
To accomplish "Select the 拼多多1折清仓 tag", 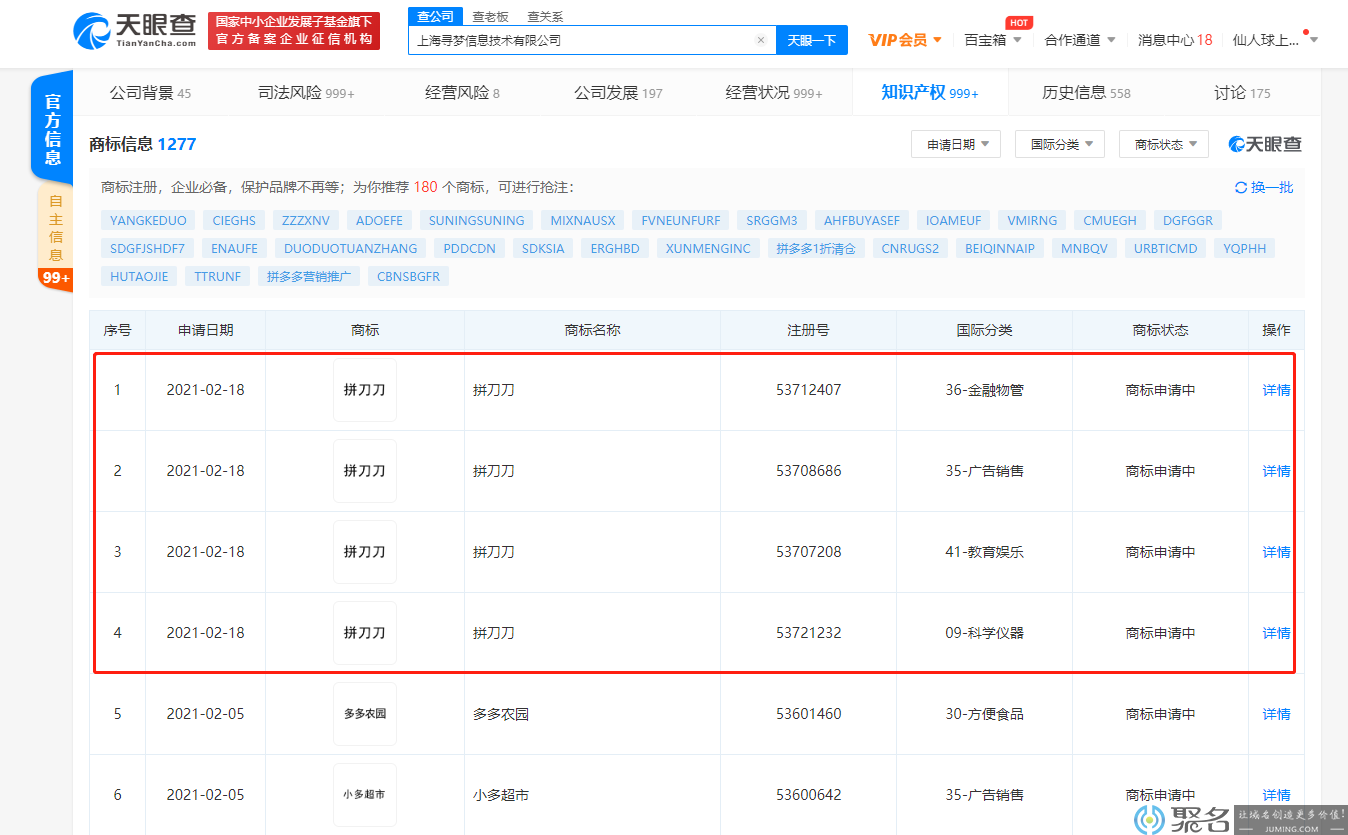I will coord(817,249).
